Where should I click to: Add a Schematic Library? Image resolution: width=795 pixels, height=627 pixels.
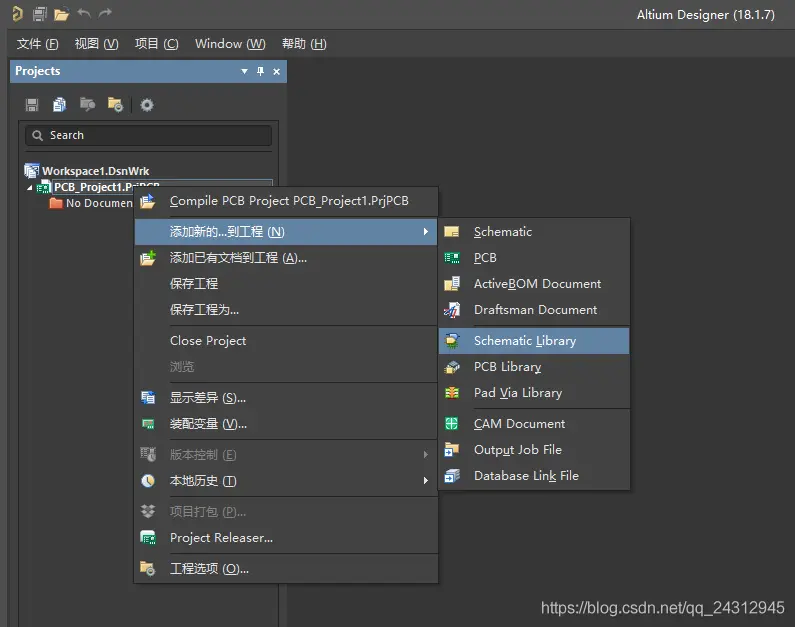(x=534, y=341)
